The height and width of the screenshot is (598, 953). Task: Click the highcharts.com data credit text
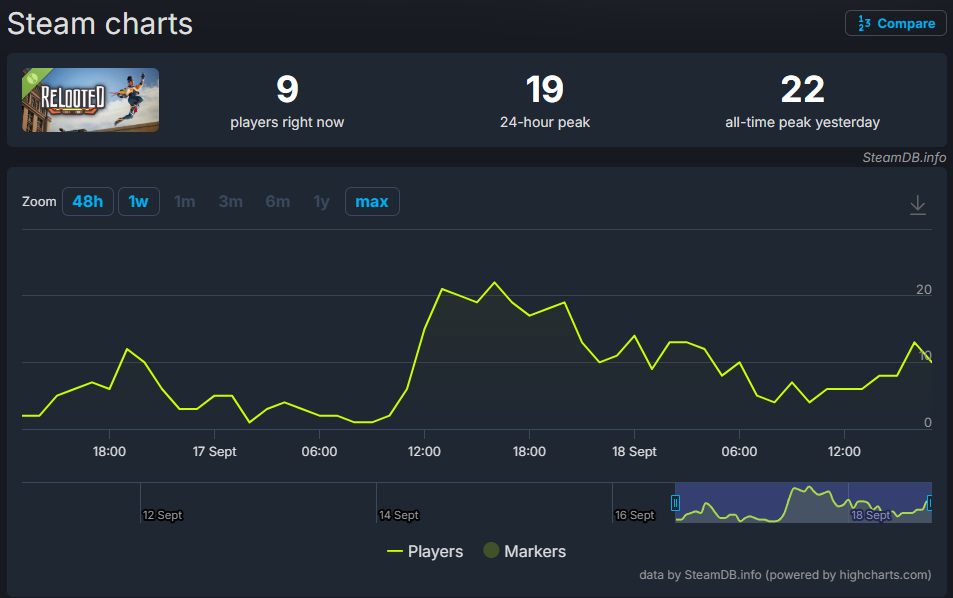(785, 574)
